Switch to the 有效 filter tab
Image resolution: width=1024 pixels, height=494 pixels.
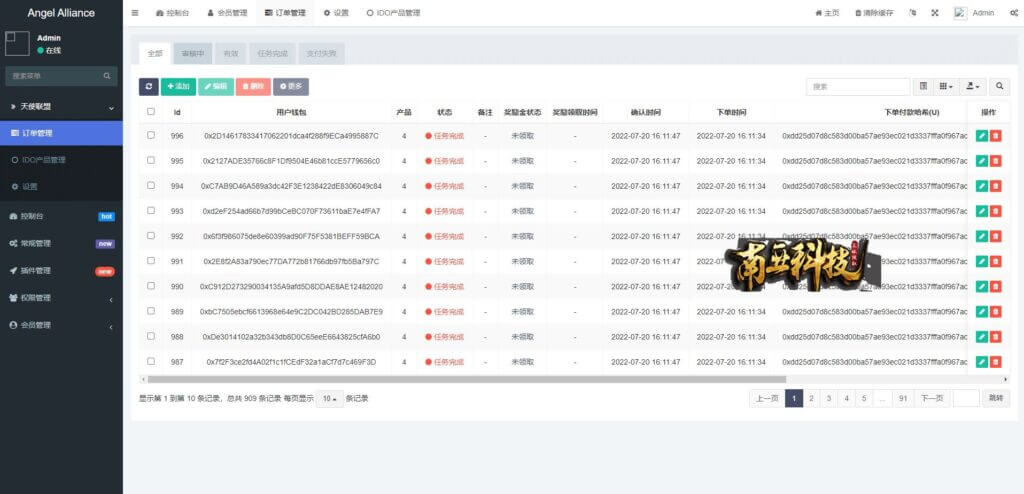231,54
